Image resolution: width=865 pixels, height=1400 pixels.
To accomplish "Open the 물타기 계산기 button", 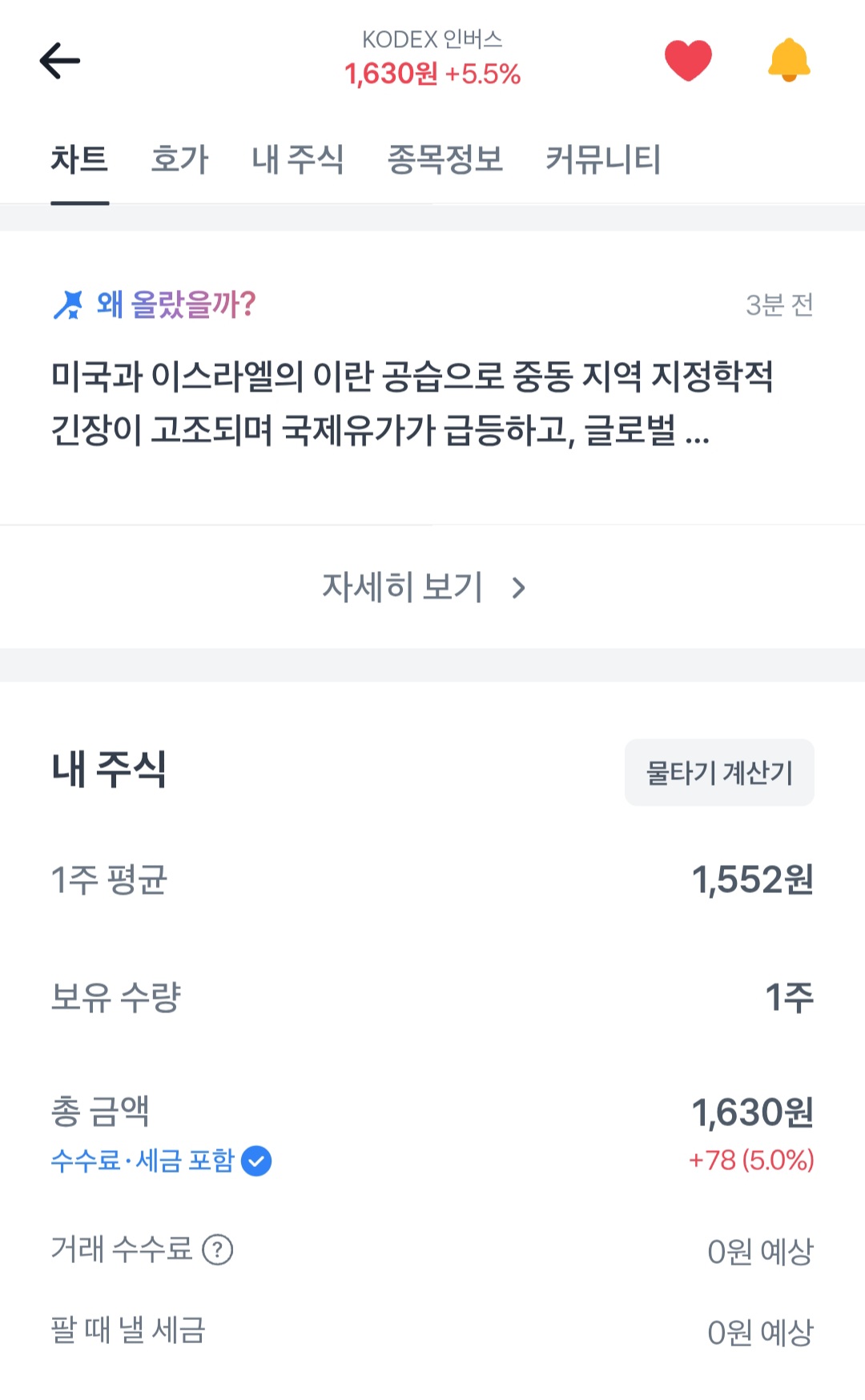I will coord(719,773).
